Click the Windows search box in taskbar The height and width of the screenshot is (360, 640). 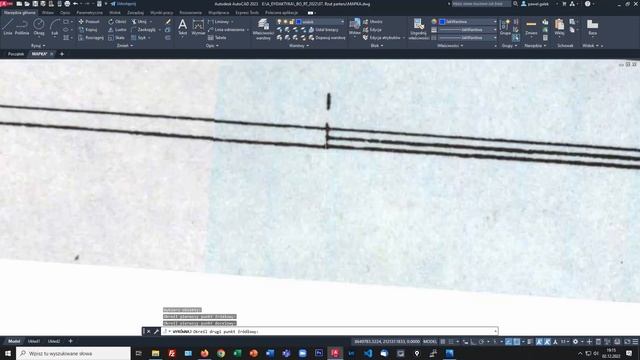pos(73,353)
